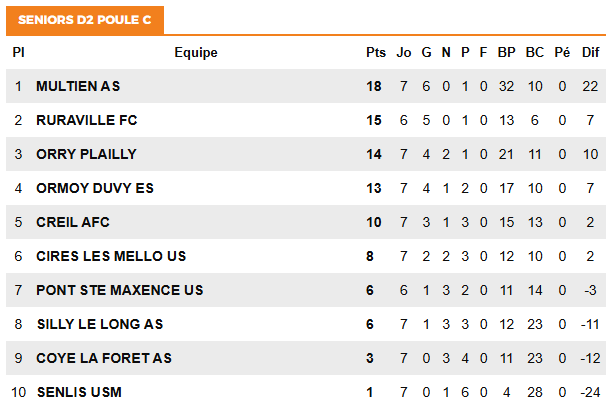Click MULTIEN AS points value 18
The image size is (612, 415).
tap(374, 87)
